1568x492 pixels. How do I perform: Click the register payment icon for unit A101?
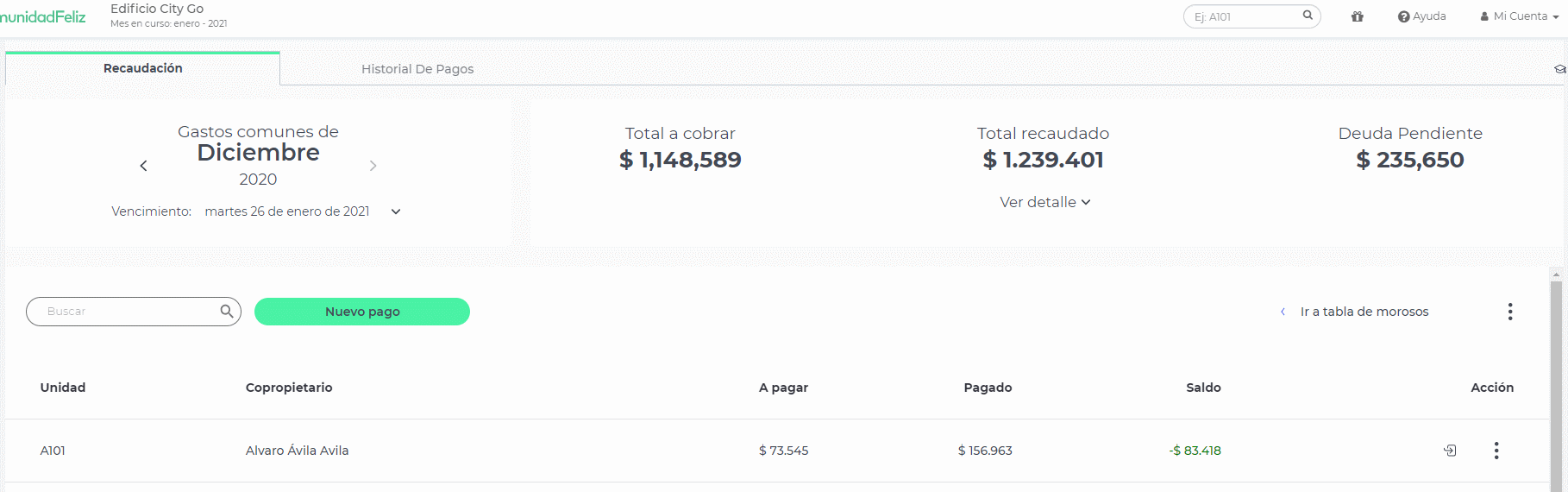1450,451
